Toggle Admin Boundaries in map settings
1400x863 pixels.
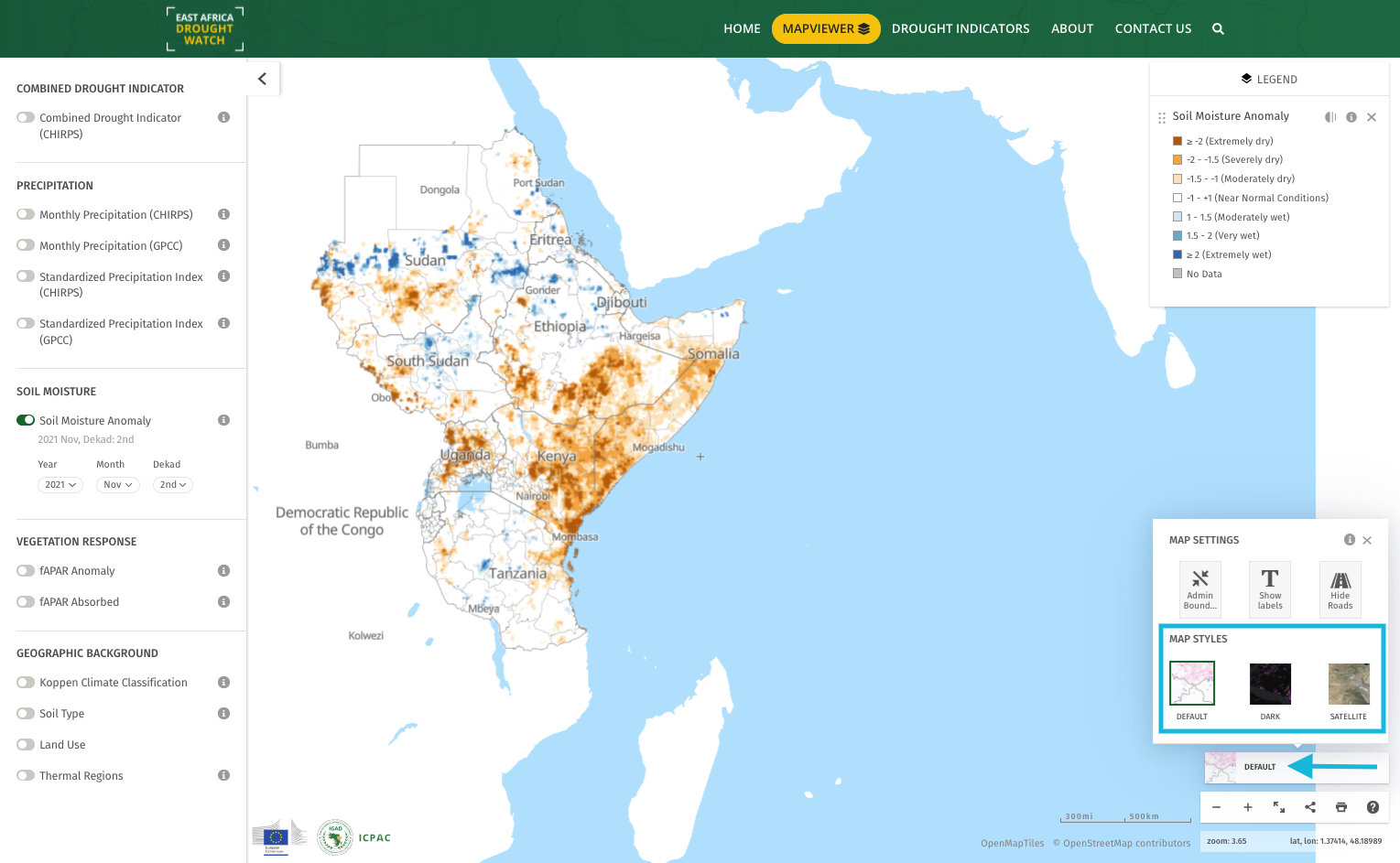click(1200, 588)
